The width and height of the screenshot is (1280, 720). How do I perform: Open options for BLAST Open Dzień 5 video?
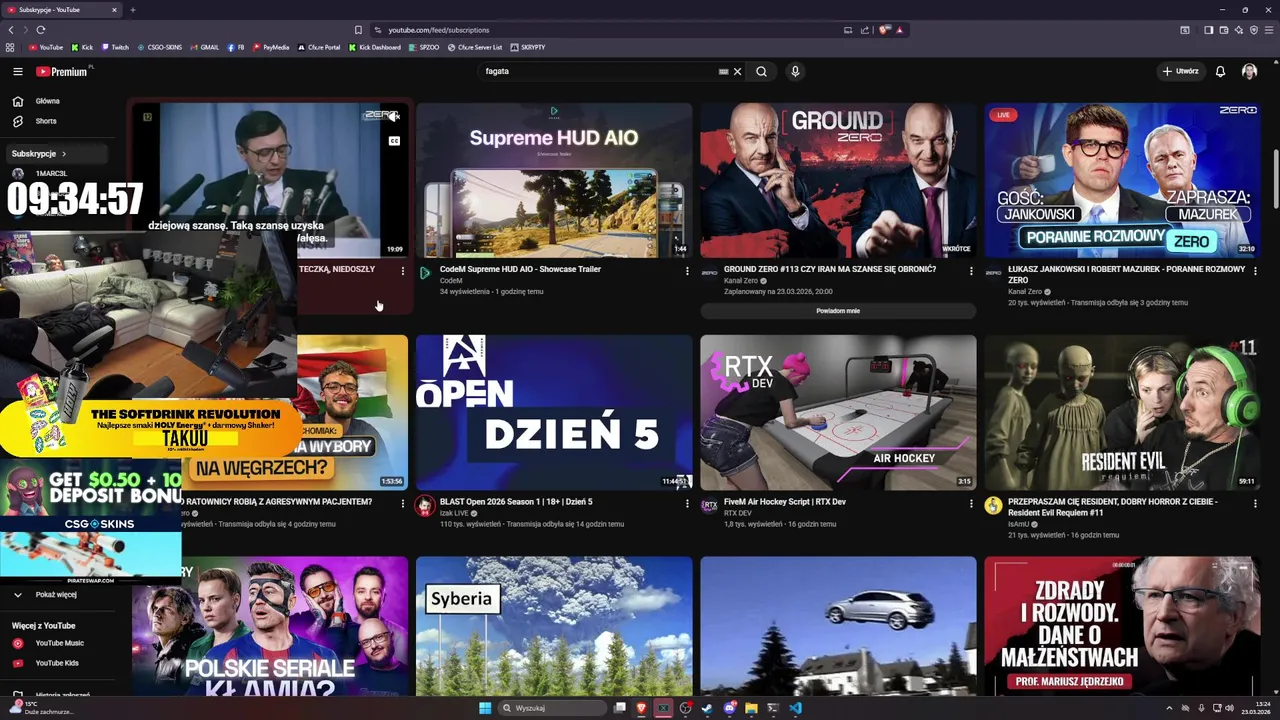(x=687, y=503)
